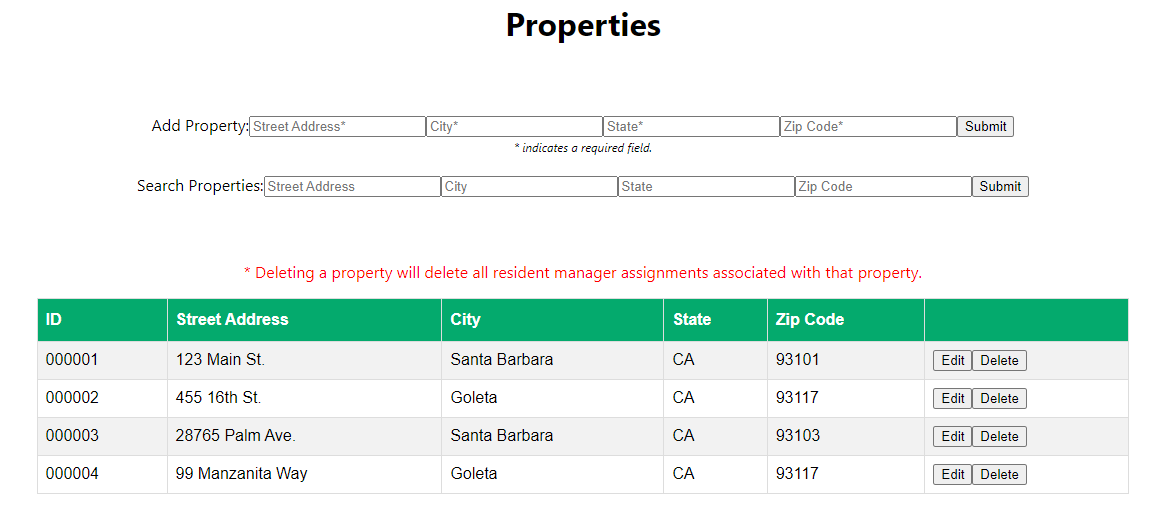1162x515 pixels.
Task: Delete the 123 Main St. property
Action: coord(999,361)
